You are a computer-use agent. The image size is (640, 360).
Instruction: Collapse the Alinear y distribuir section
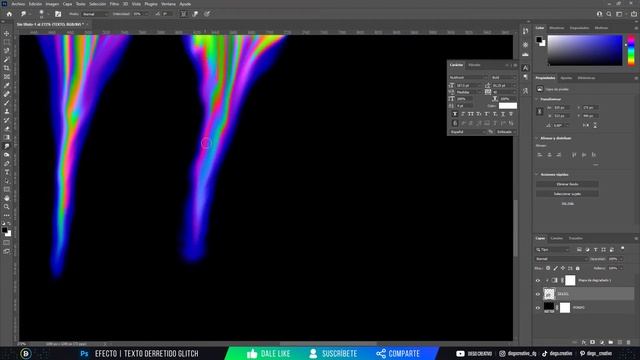[x=537, y=138]
